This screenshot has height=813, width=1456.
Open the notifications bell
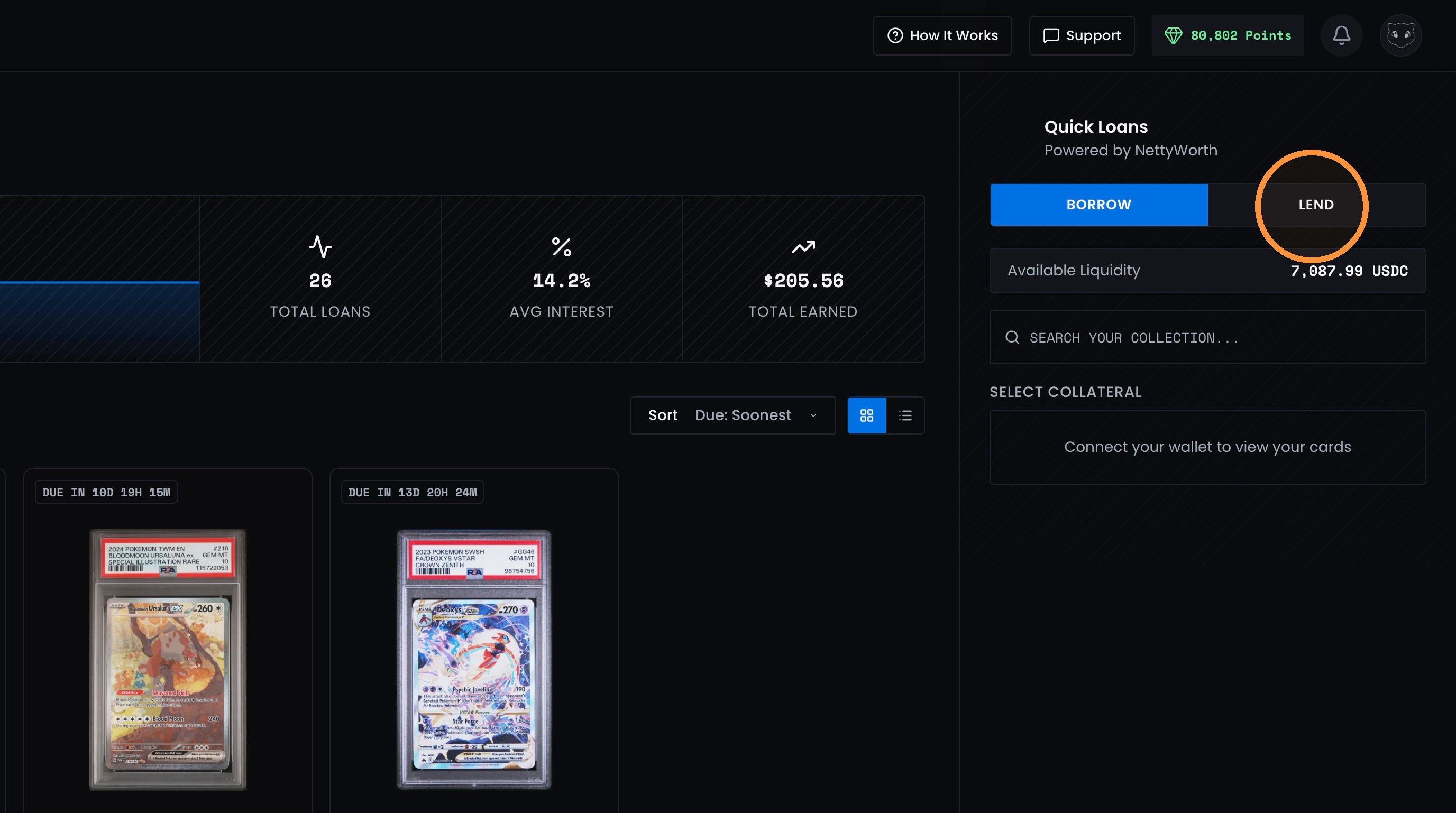pyautogui.click(x=1341, y=35)
